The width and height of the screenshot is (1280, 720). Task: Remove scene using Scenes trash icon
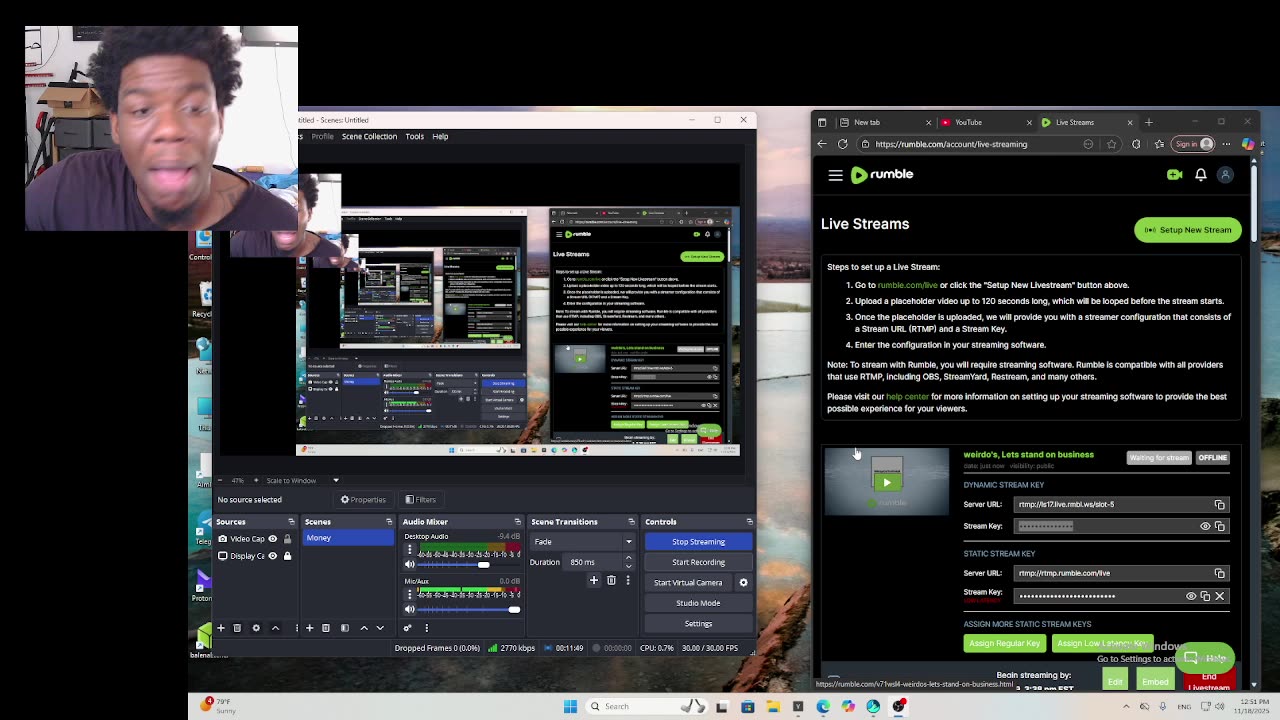[x=325, y=628]
